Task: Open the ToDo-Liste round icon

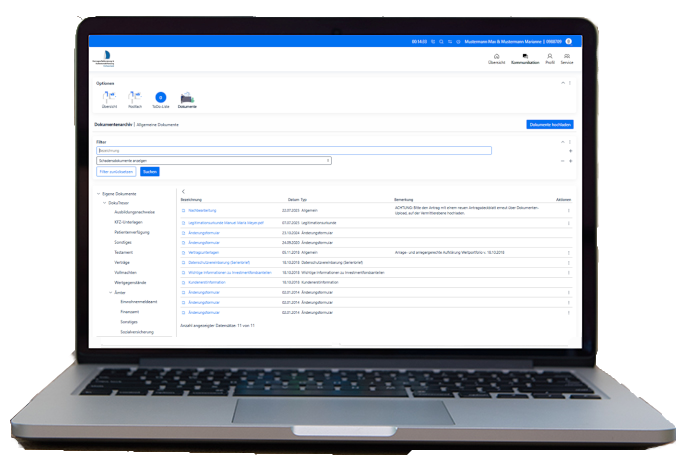Action: (161, 97)
